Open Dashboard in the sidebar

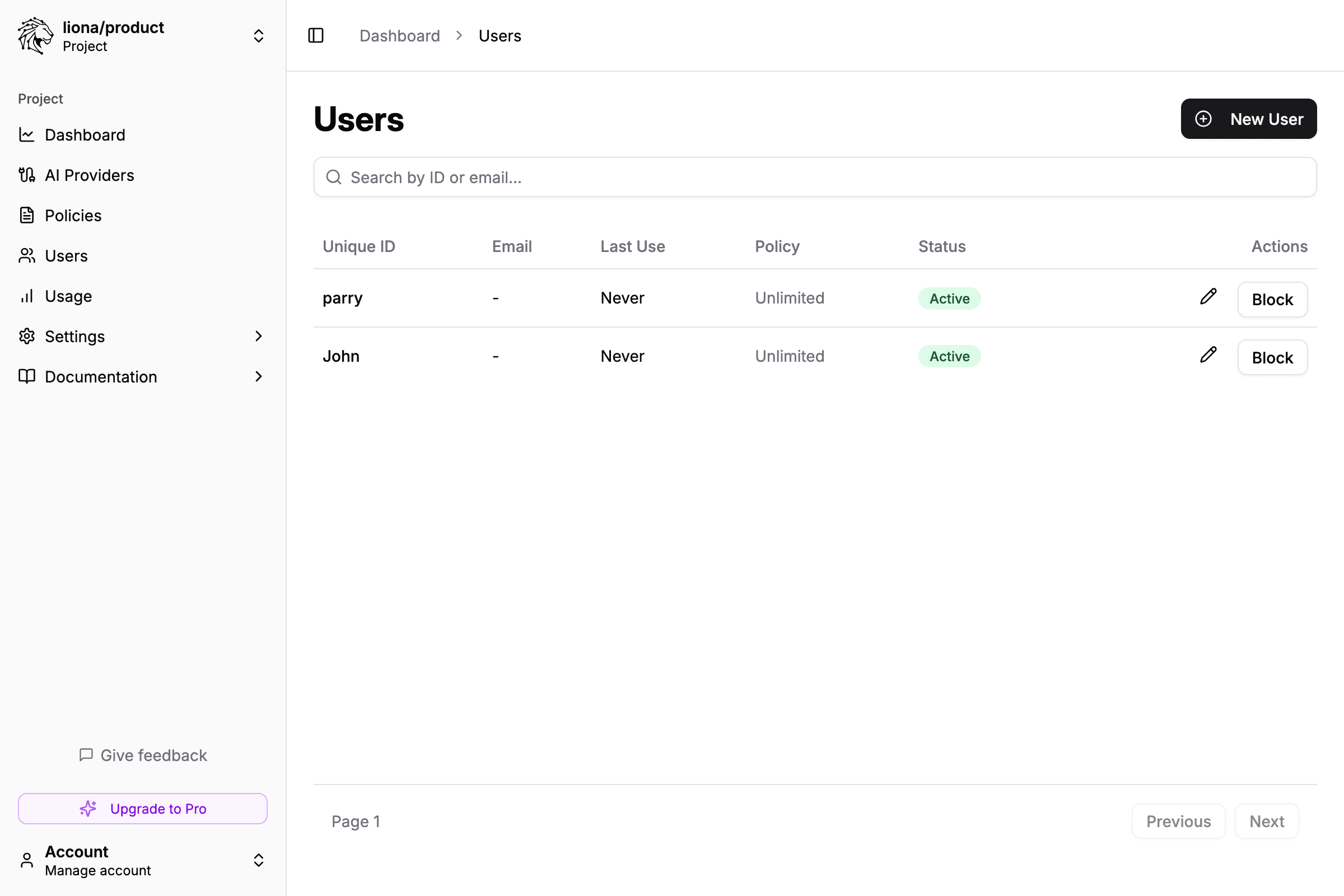point(143,135)
